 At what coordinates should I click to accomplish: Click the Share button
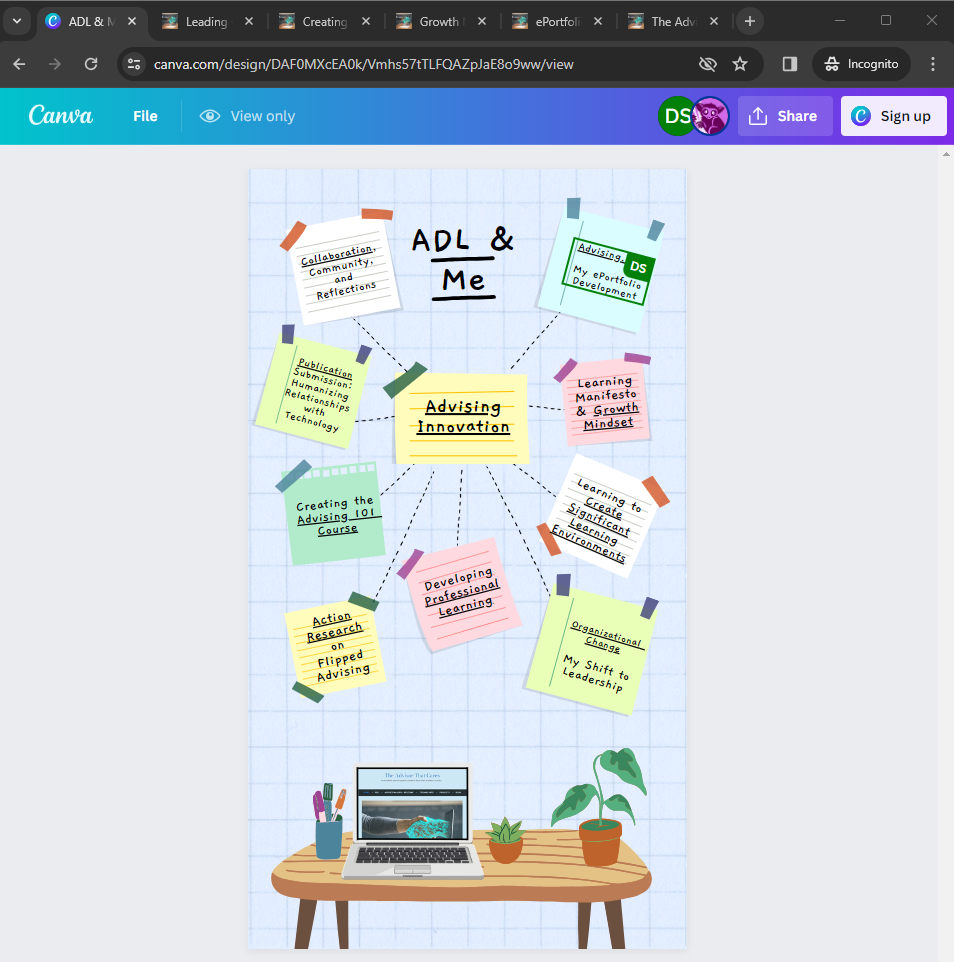(x=784, y=116)
